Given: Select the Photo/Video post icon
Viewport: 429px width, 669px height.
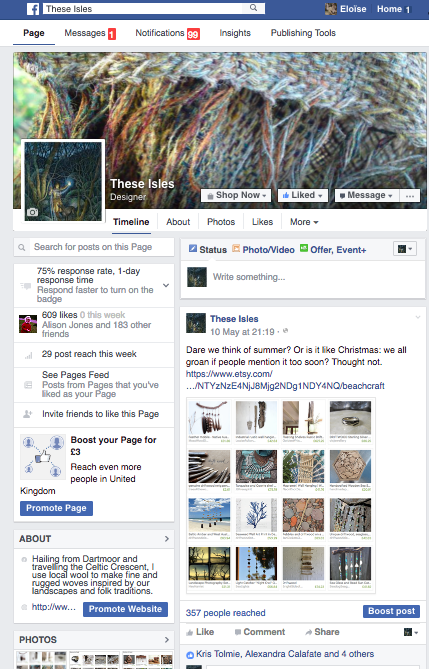Looking at the screenshot, I should [x=236, y=248].
